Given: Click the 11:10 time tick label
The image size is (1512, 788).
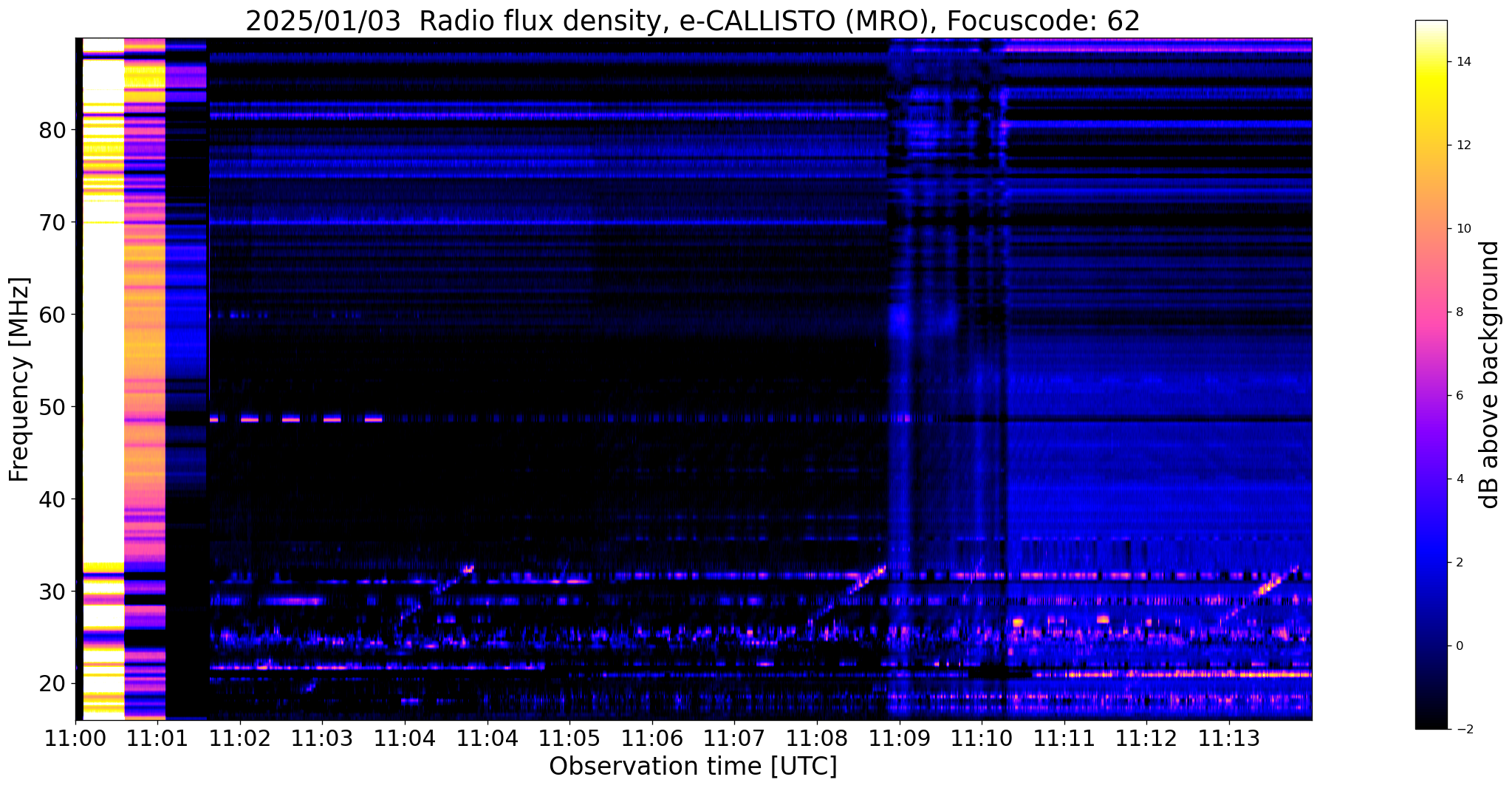Looking at the screenshot, I should (x=982, y=738).
